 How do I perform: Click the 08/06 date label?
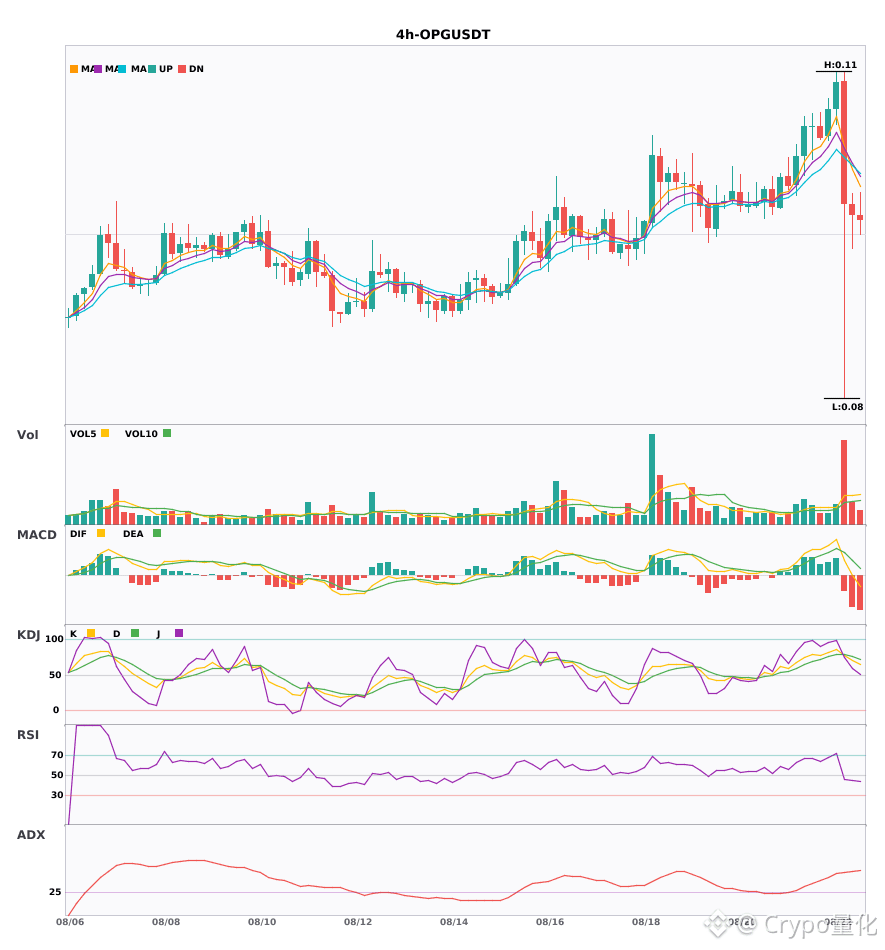[x=70, y=922]
